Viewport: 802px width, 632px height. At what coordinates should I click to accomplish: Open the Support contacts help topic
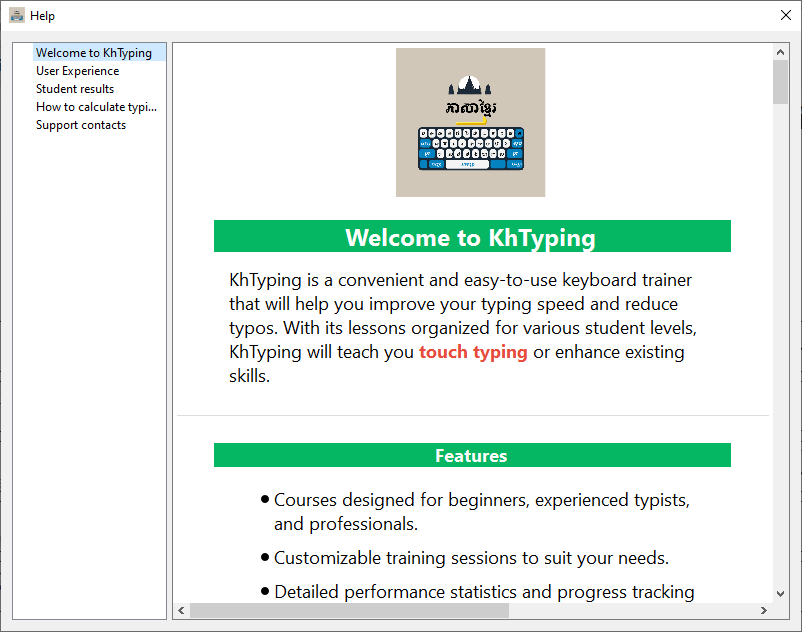point(81,125)
